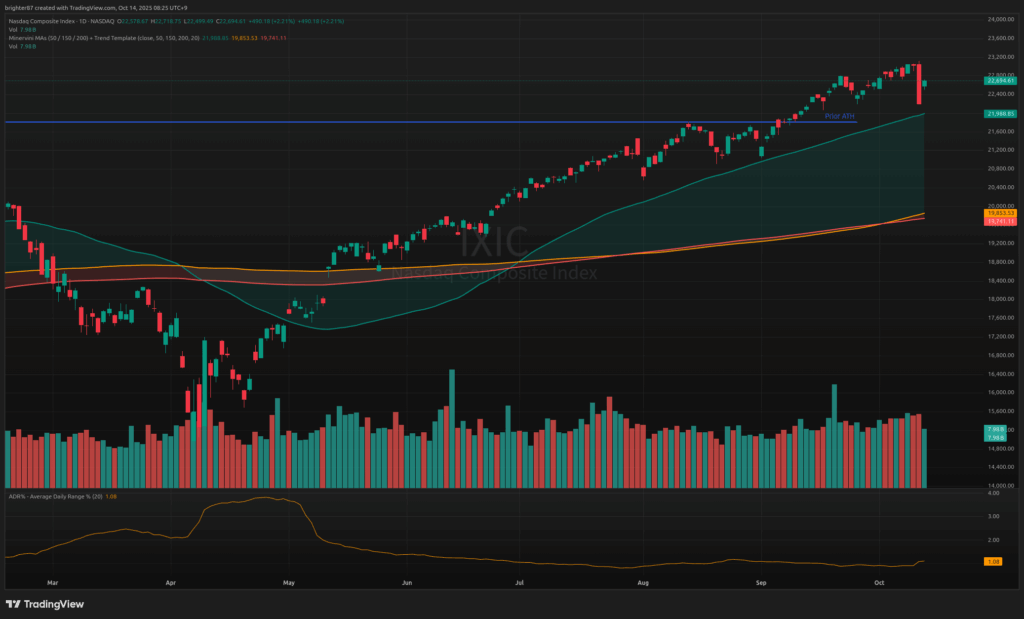
Task: Click the Jul marker on the time axis
Action: (x=520, y=581)
